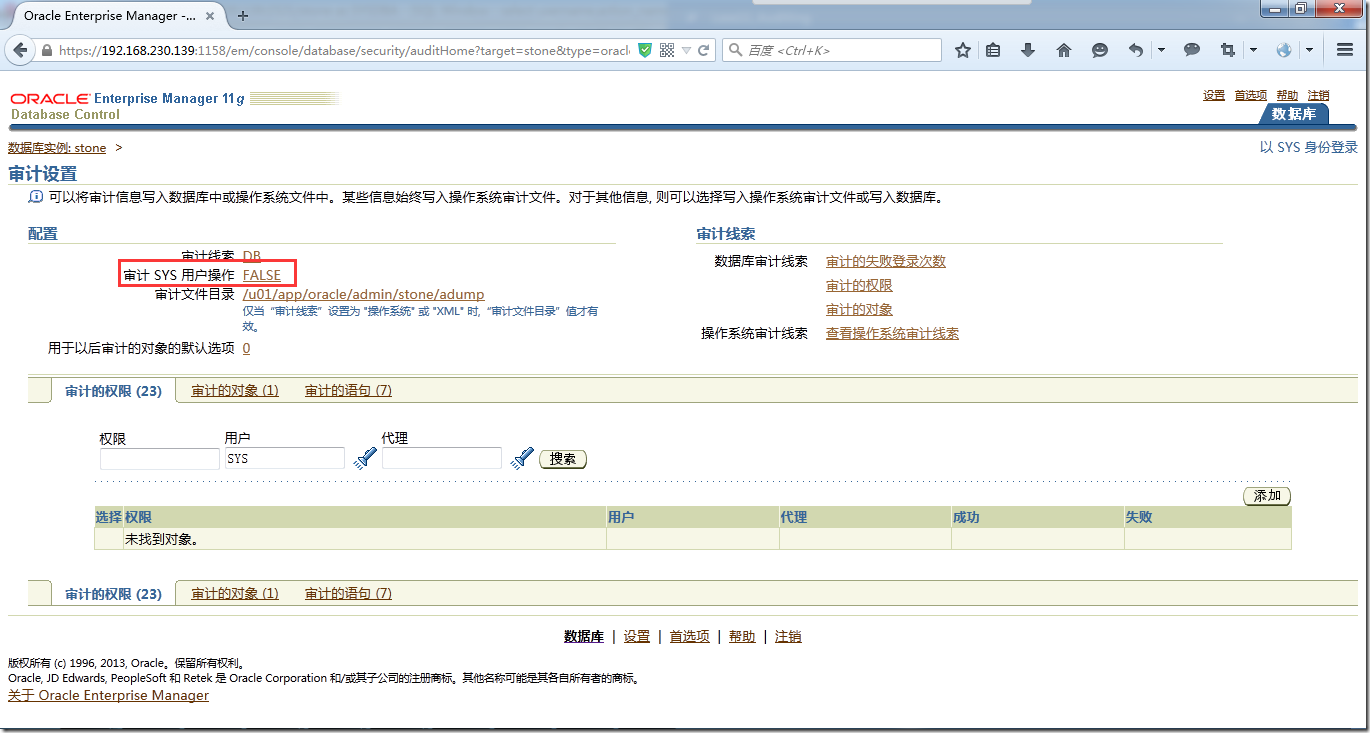This screenshot has width=1370, height=733.
Task: Click the 权限 text input field
Action: click(x=159, y=459)
